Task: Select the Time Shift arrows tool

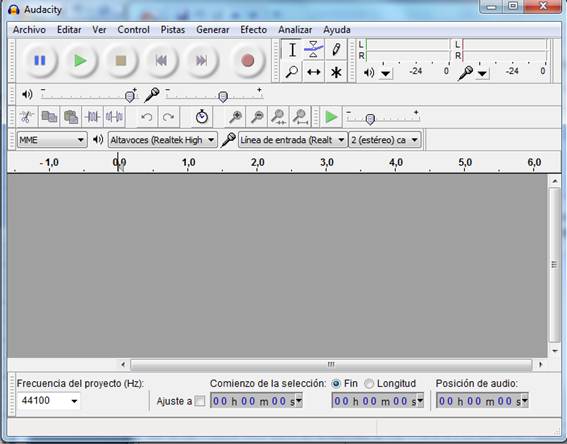Action: pyautogui.click(x=314, y=72)
